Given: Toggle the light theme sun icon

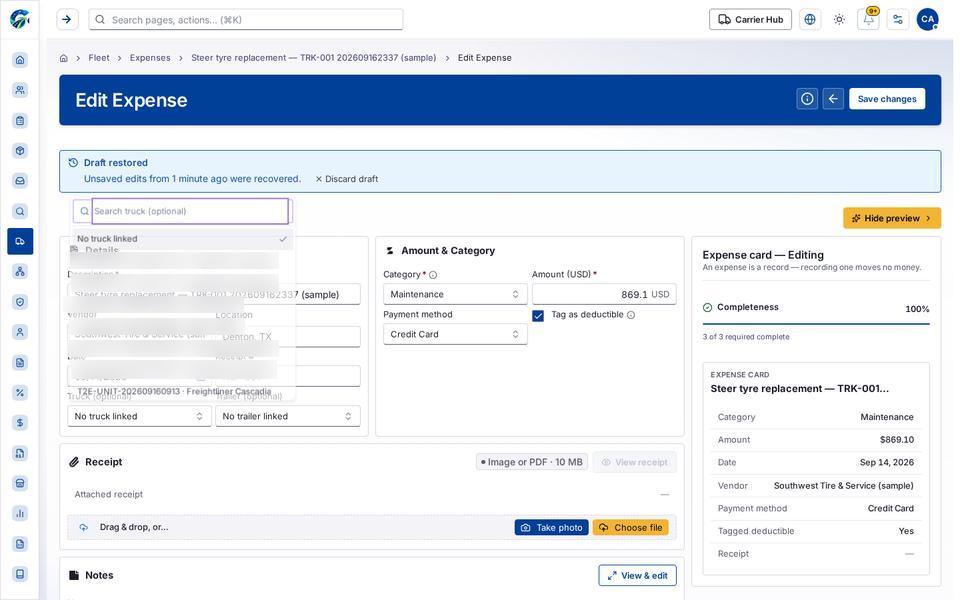Looking at the screenshot, I should [x=839, y=19].
